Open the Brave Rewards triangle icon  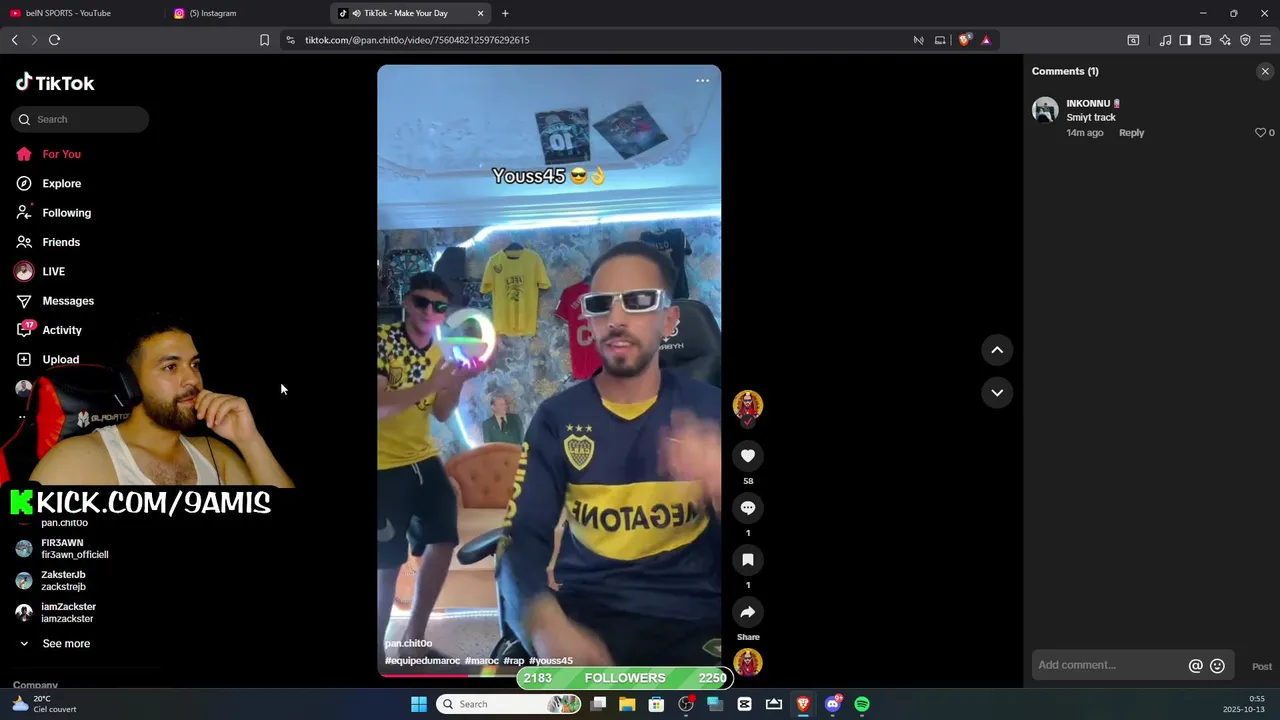pyautogui.click(x=986, y=40)
